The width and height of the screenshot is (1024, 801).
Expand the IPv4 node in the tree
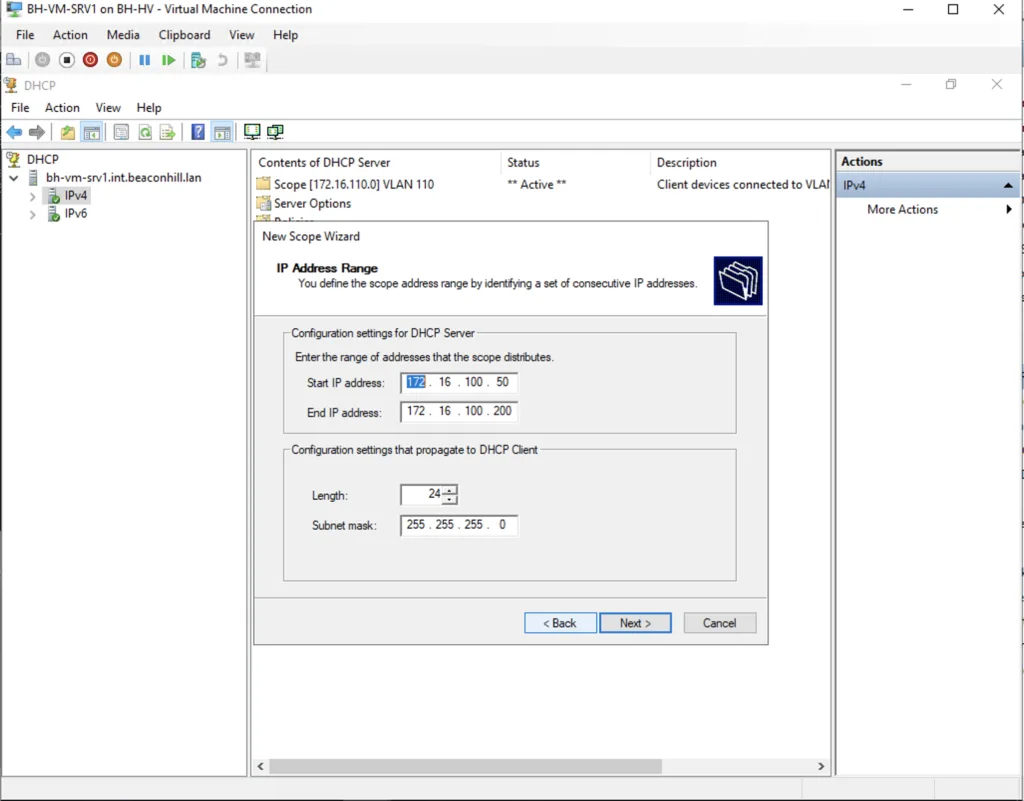pos(32,196)
